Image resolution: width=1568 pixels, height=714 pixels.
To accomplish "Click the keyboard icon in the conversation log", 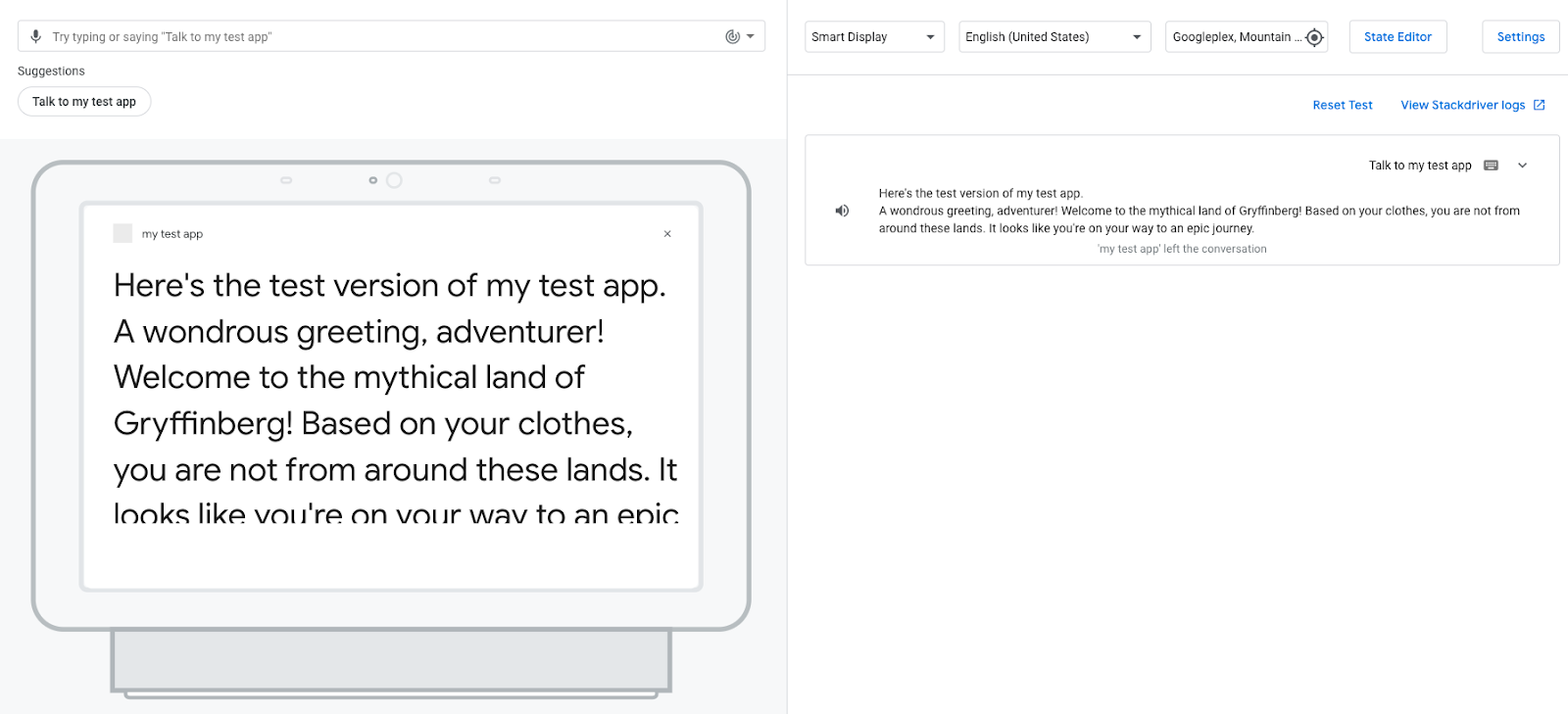I will (1491, 166).
